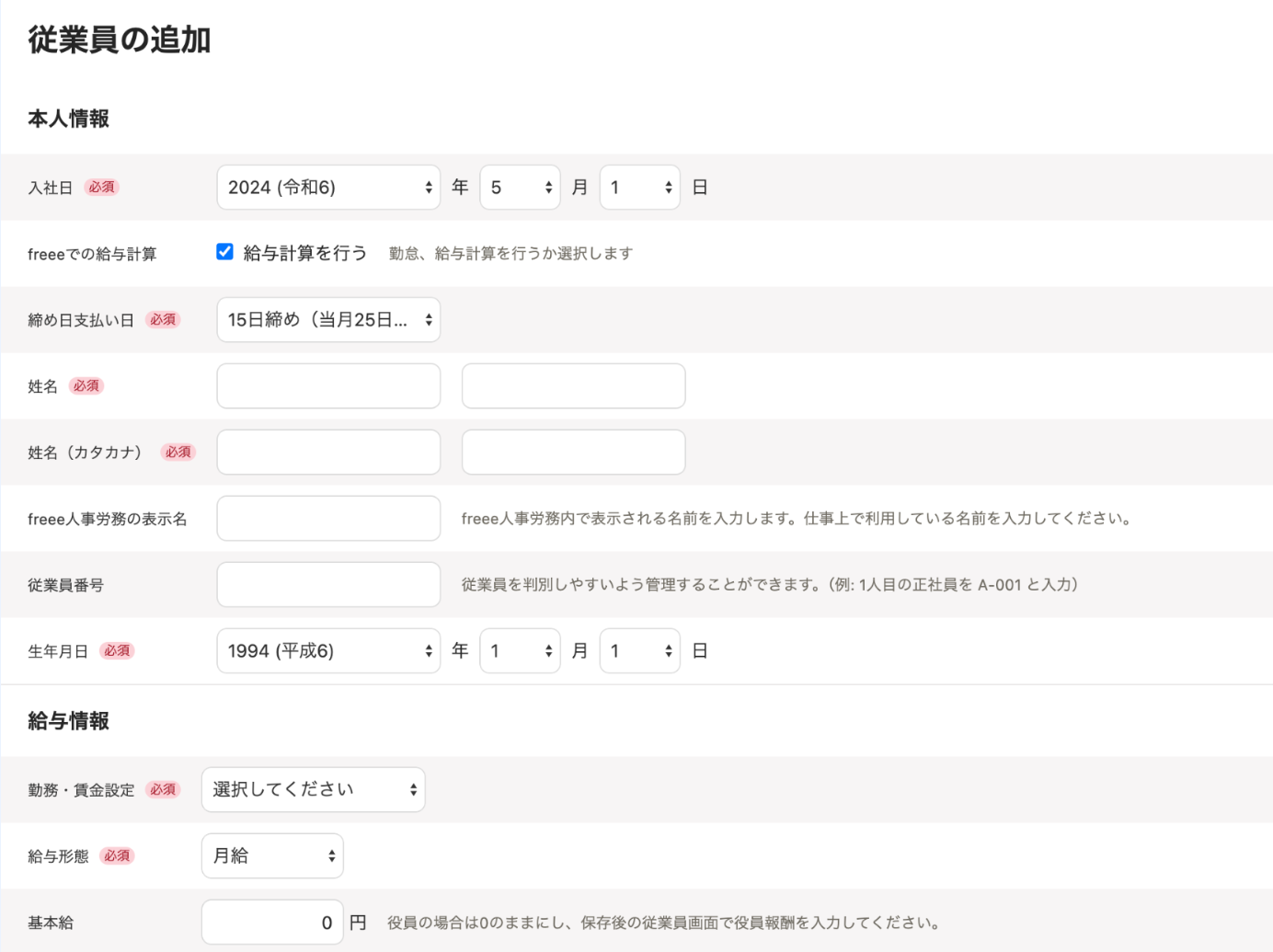Click the 従業員を判別しやすいよう hint text
1273x952 pixels.
click(770, 584)
